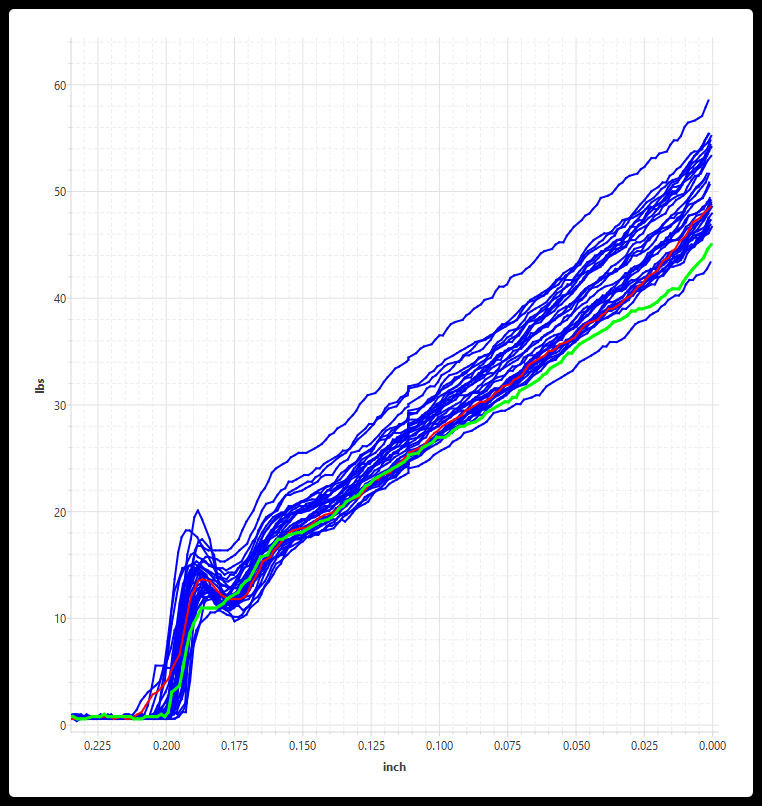Click the y-axis label 10

pos(60,619)
